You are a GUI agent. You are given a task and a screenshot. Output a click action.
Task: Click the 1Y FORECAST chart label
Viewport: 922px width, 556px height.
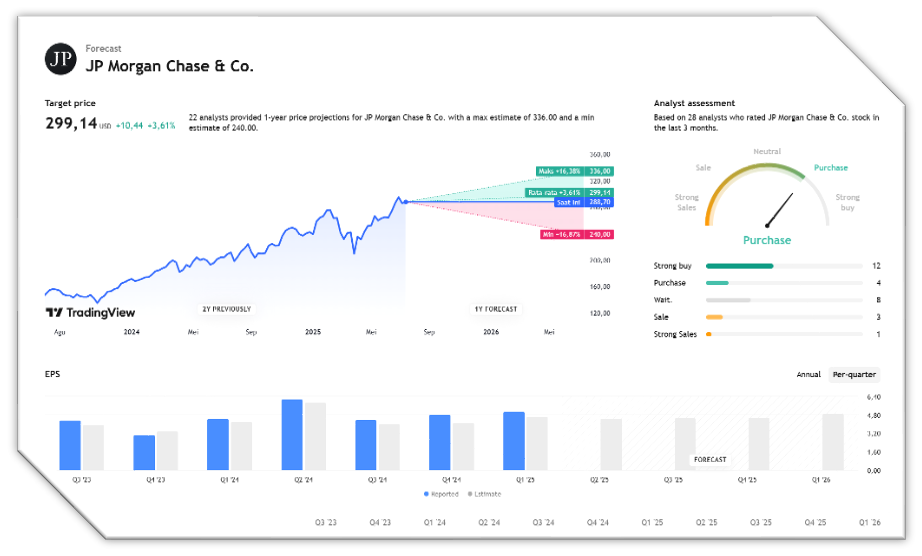(496, 309)
